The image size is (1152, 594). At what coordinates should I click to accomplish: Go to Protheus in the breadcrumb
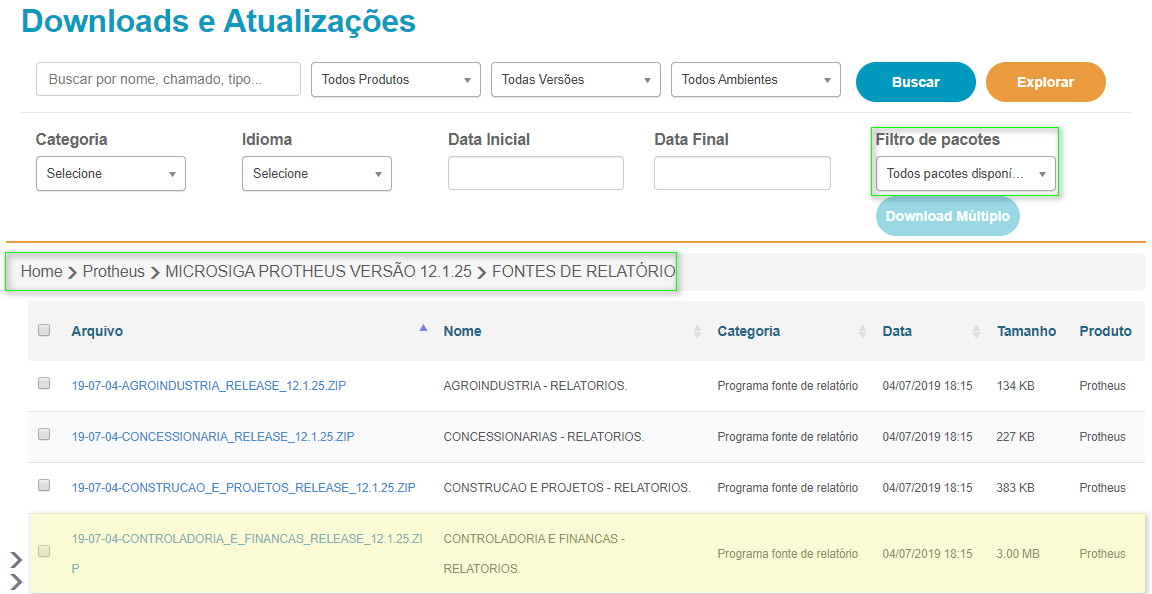114,272
